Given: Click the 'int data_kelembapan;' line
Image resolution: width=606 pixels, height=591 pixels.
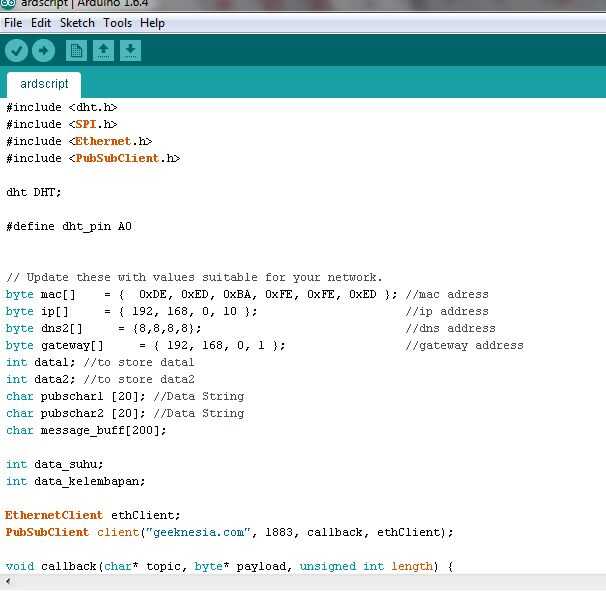Looking at the screenshot, I should [75, 482].
